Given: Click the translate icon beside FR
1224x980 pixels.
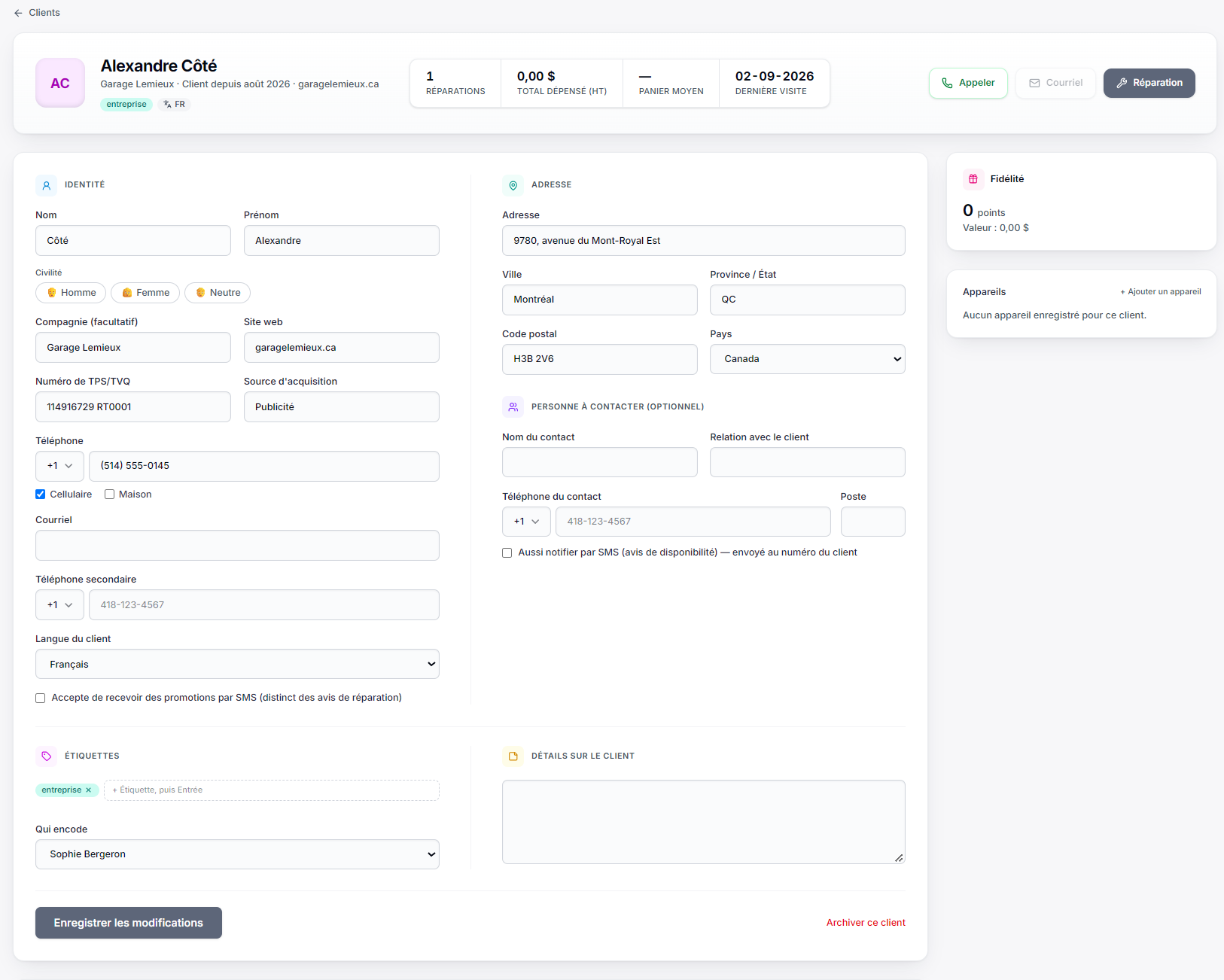Looking at the screenshot, I should (167, 105).
